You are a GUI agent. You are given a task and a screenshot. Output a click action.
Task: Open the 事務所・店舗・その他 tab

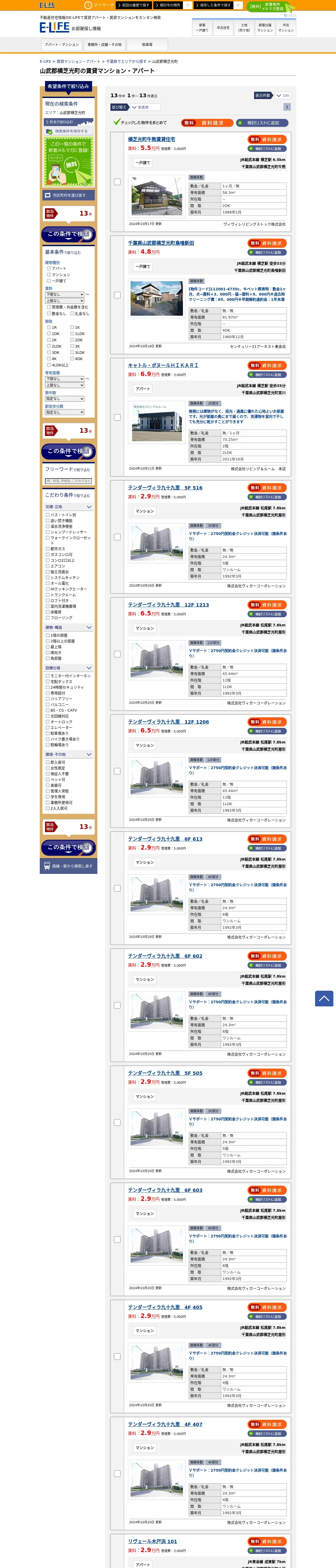pos(104,44)
